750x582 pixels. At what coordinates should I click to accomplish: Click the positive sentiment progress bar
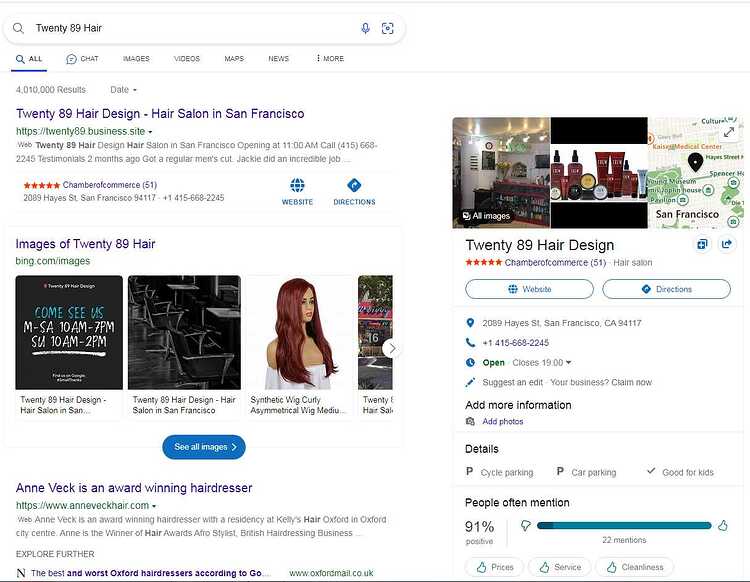(x=624, y=526)
